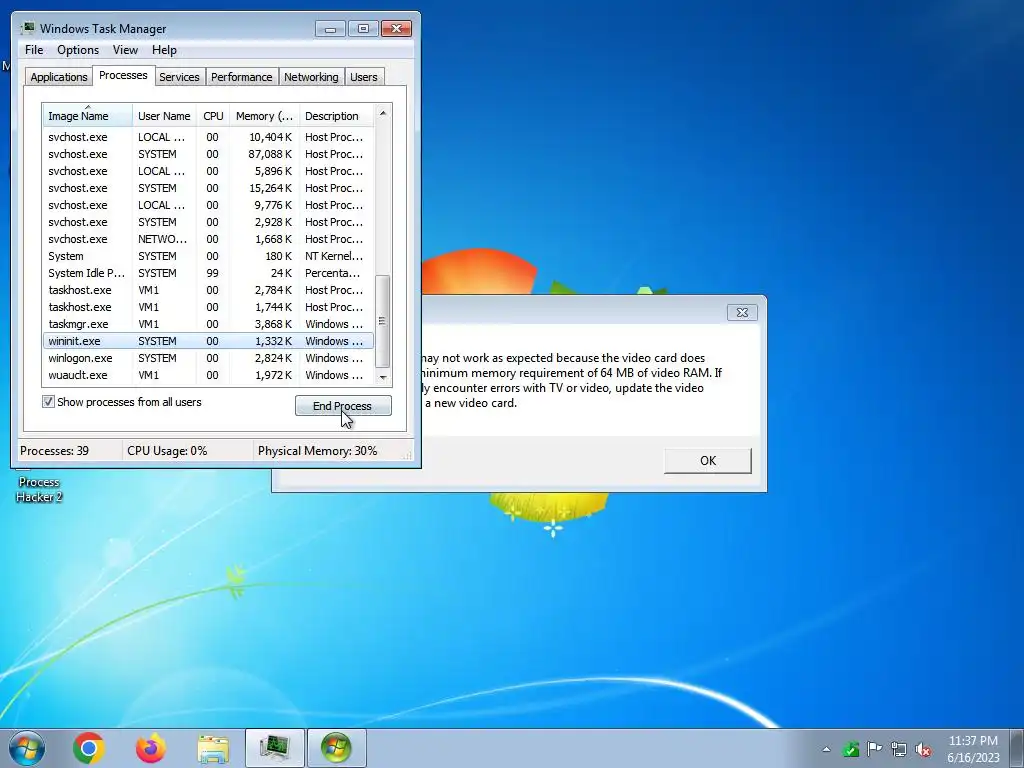Open Windows Explorer from the taskbar
This screenshot has width=1024, height=768.
(x=213, y=748)
